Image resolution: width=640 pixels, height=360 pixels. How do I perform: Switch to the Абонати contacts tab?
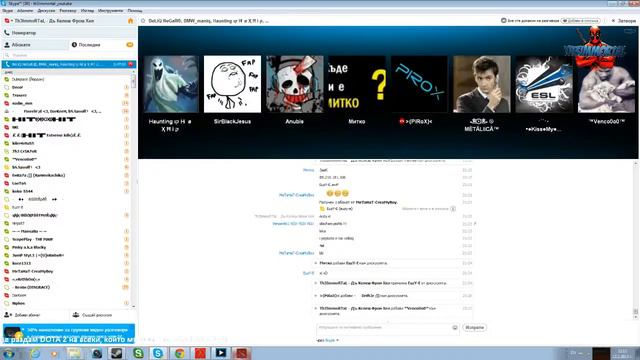pyautogui.click(x=35, y=45)
